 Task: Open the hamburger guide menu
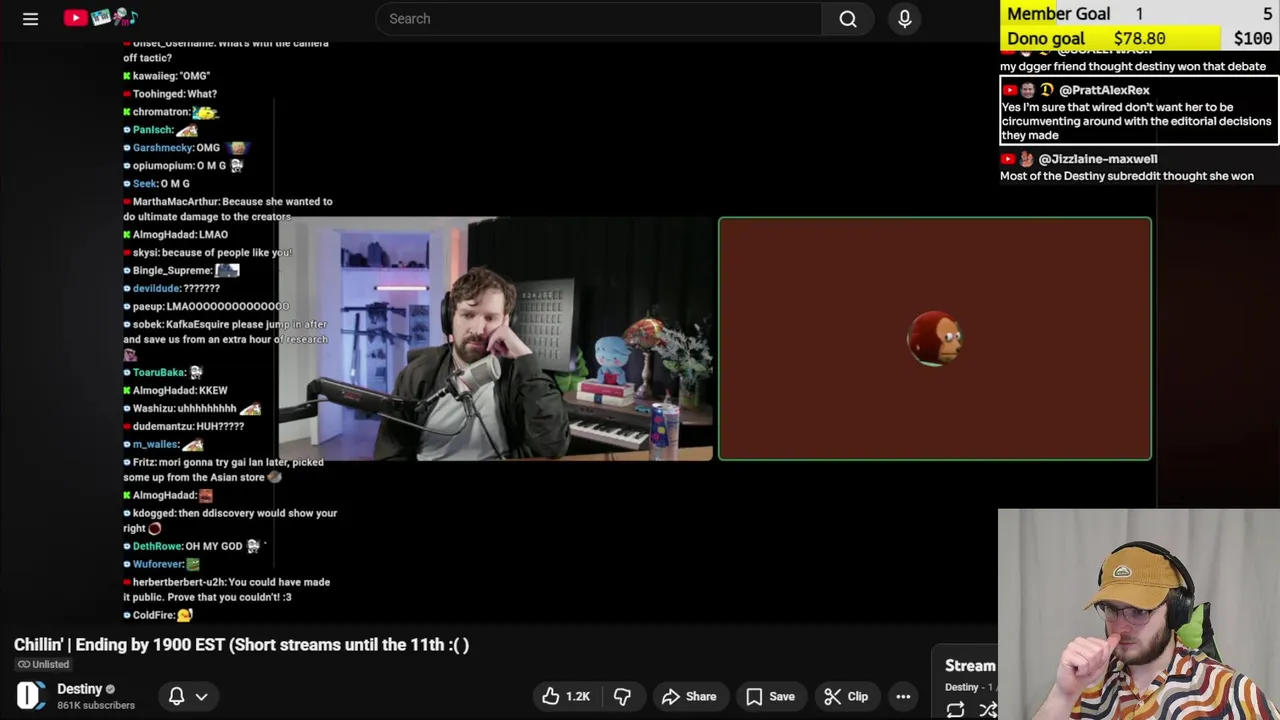pyautogui.click(x=30, y=19)
